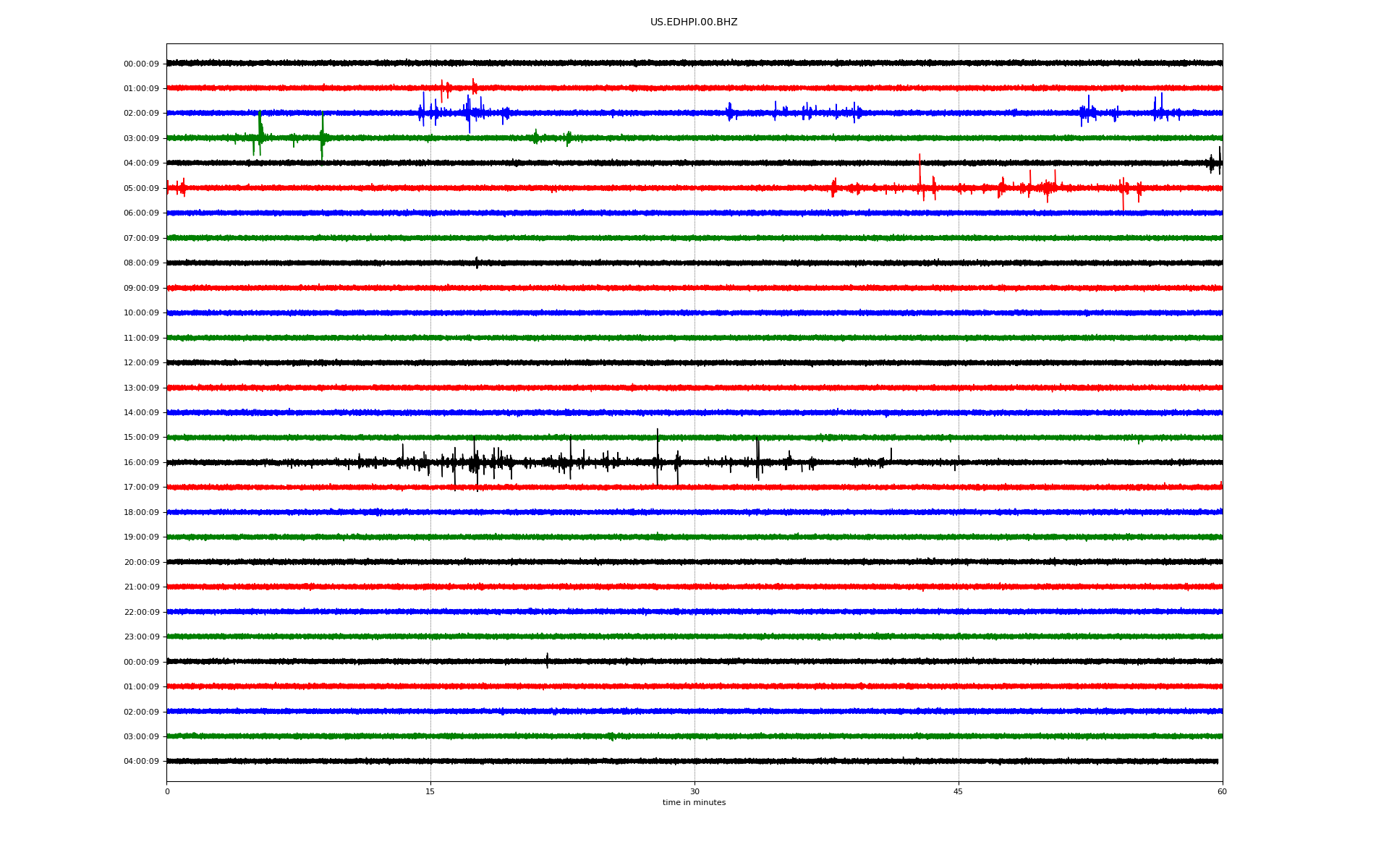Click the x-axis tick label 45

coord(958,791)
